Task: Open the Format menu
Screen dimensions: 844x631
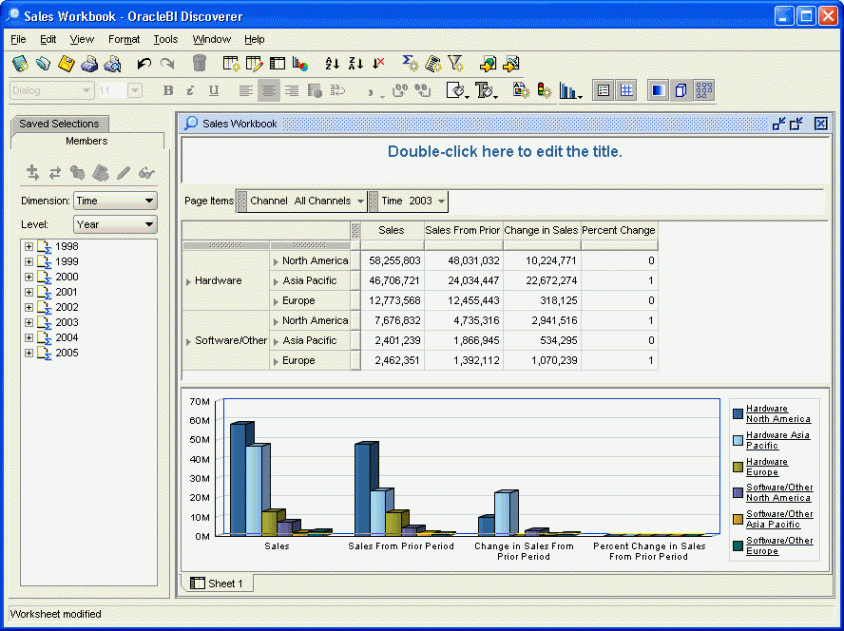Action: tap(124, 39)
